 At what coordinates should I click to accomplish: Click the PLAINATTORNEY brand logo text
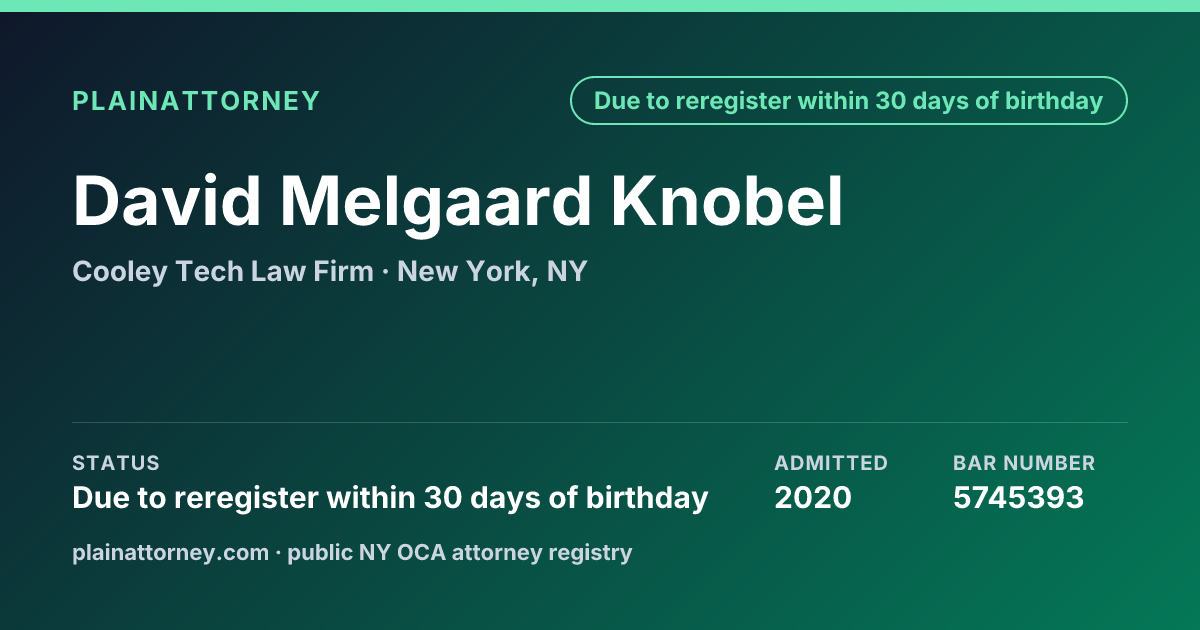tap(196, 101)
